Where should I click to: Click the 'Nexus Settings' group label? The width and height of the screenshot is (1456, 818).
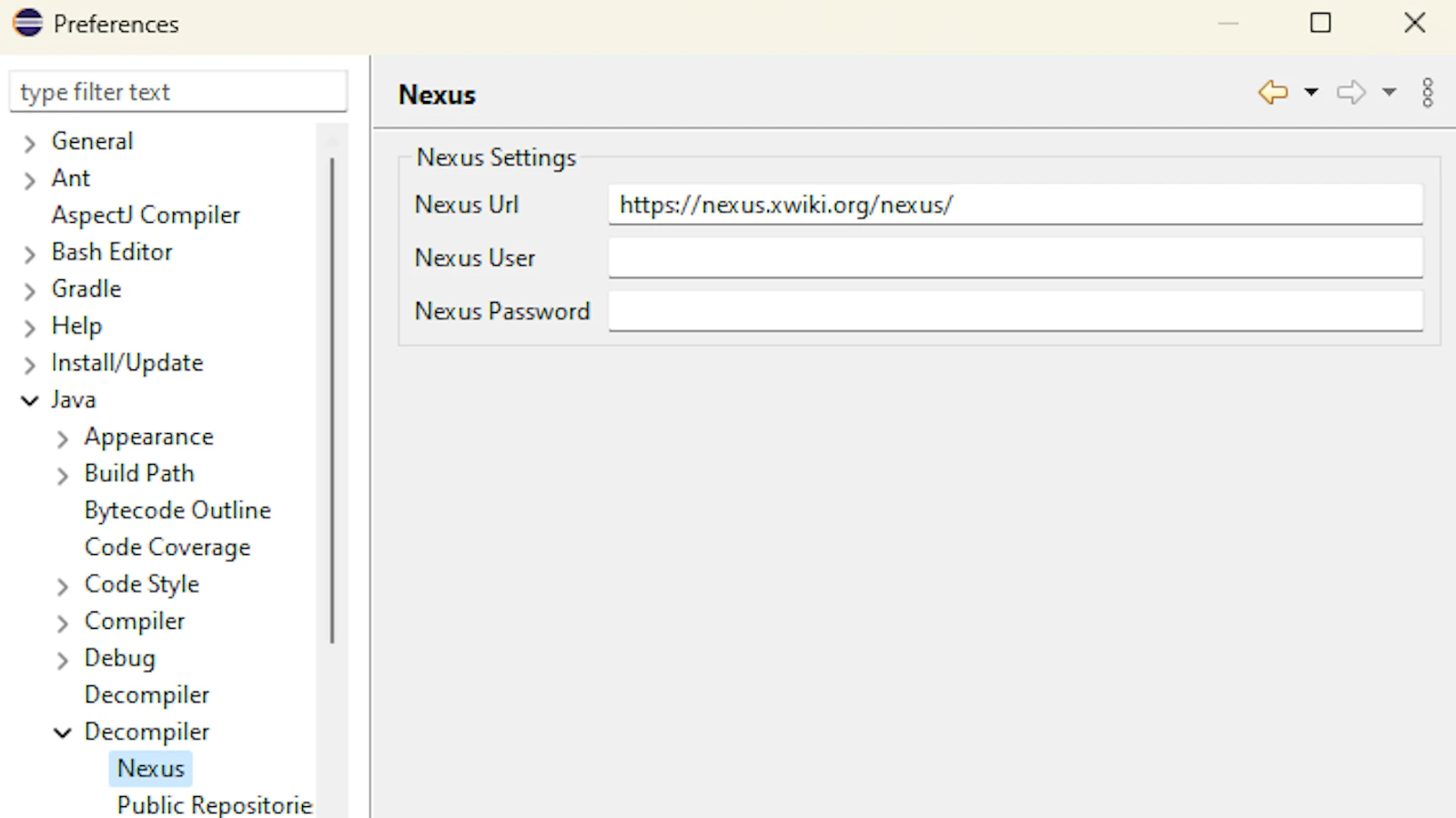(x=496, y=157)
